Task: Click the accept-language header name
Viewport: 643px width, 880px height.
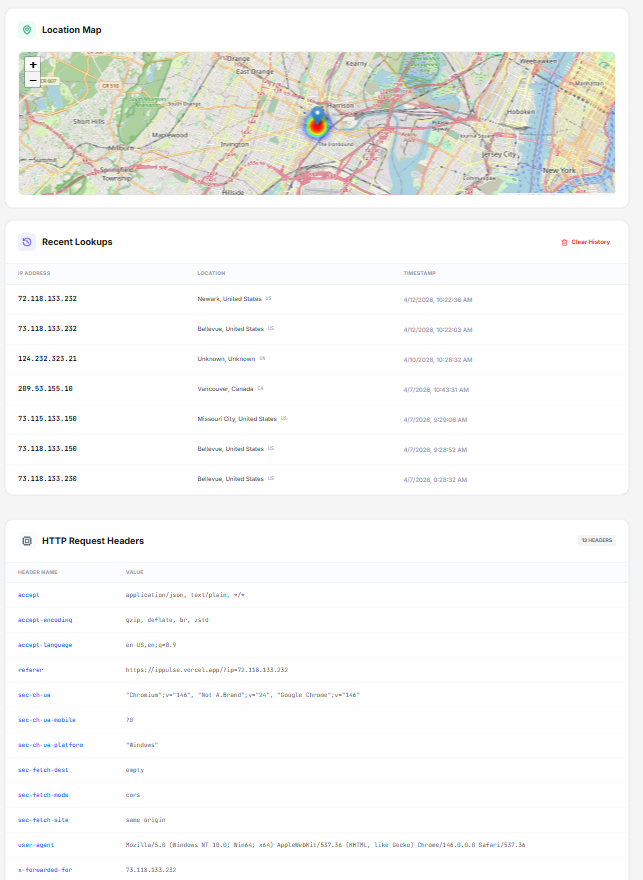Action: (x=45, y=645)
